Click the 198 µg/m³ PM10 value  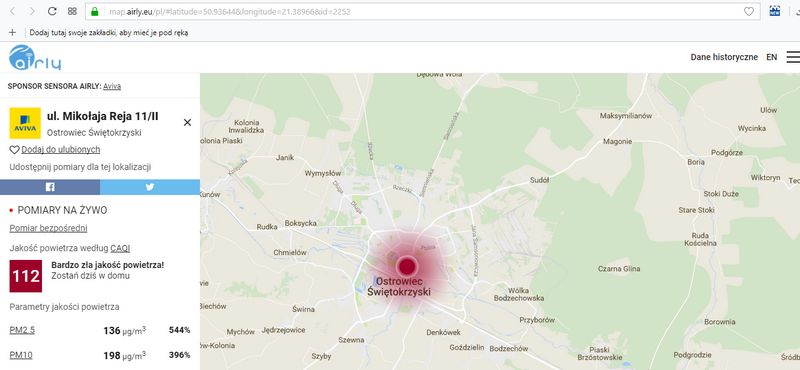[x=124, y=355]
